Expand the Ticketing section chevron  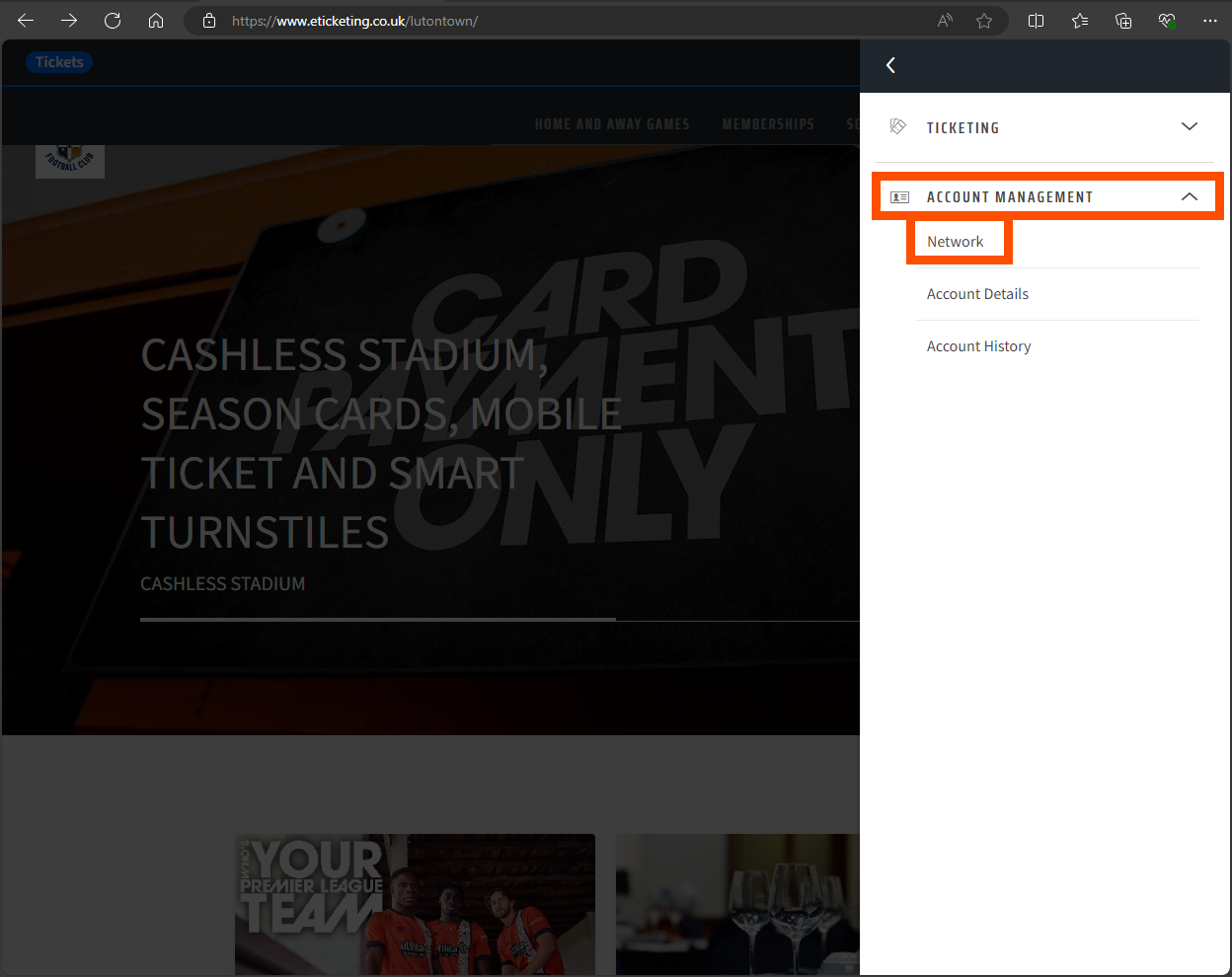[x=1190, y=126]
